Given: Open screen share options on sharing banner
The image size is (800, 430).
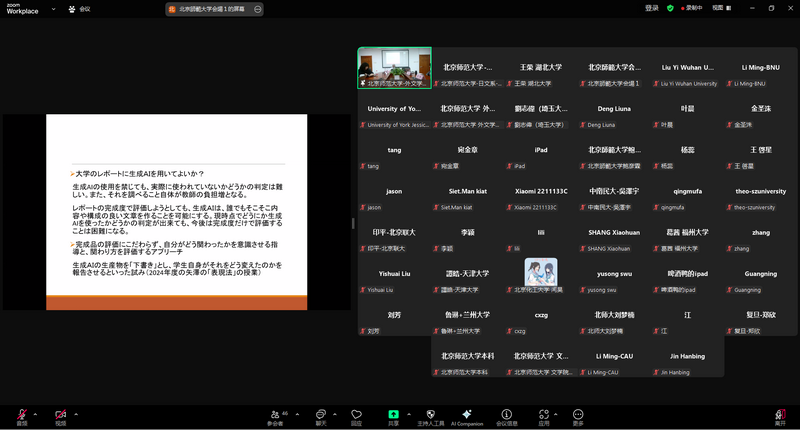Looking at the screenshot, I should click(x=258, y=9).
